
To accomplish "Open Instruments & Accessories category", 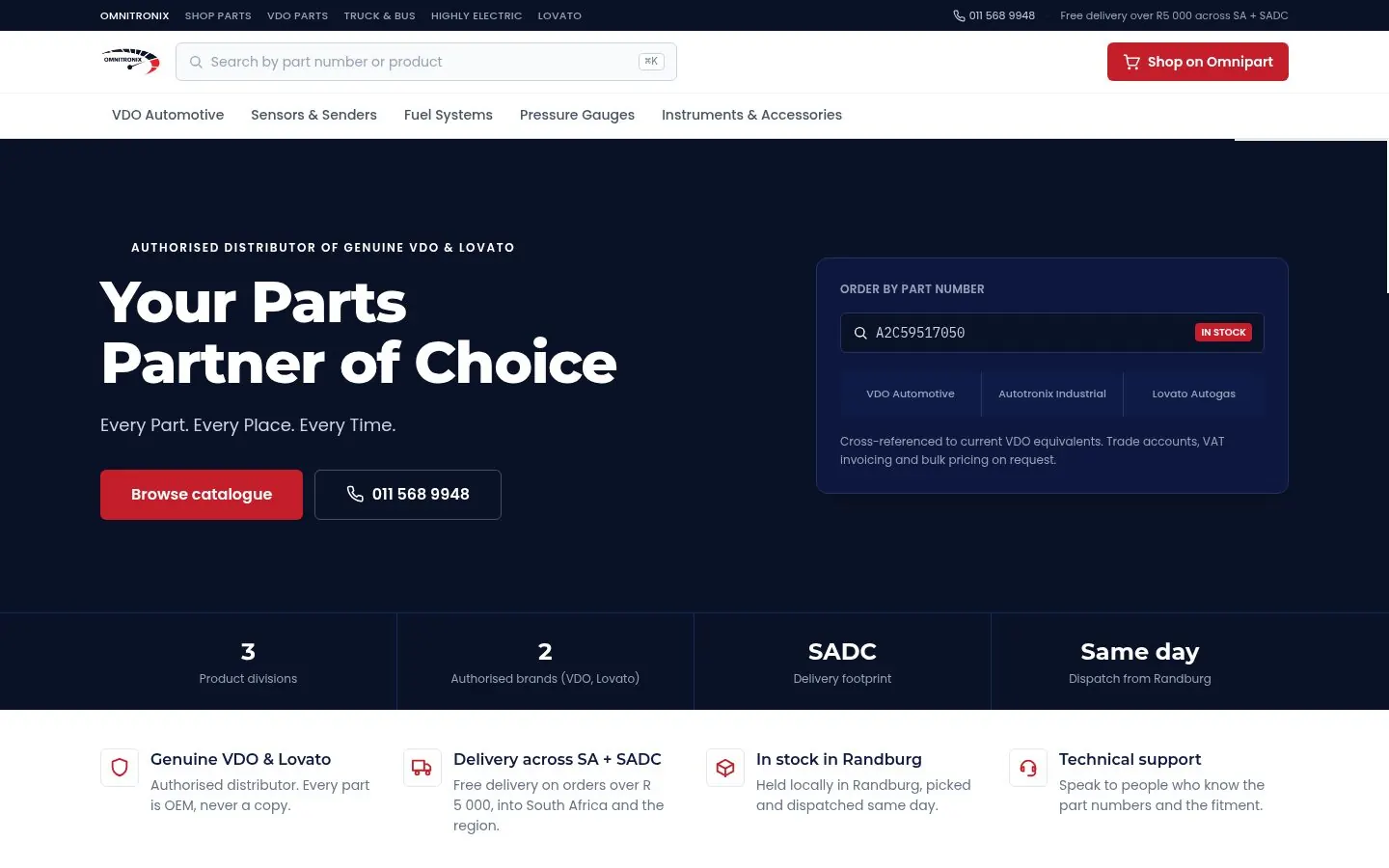I will click(x=751, y=115).
